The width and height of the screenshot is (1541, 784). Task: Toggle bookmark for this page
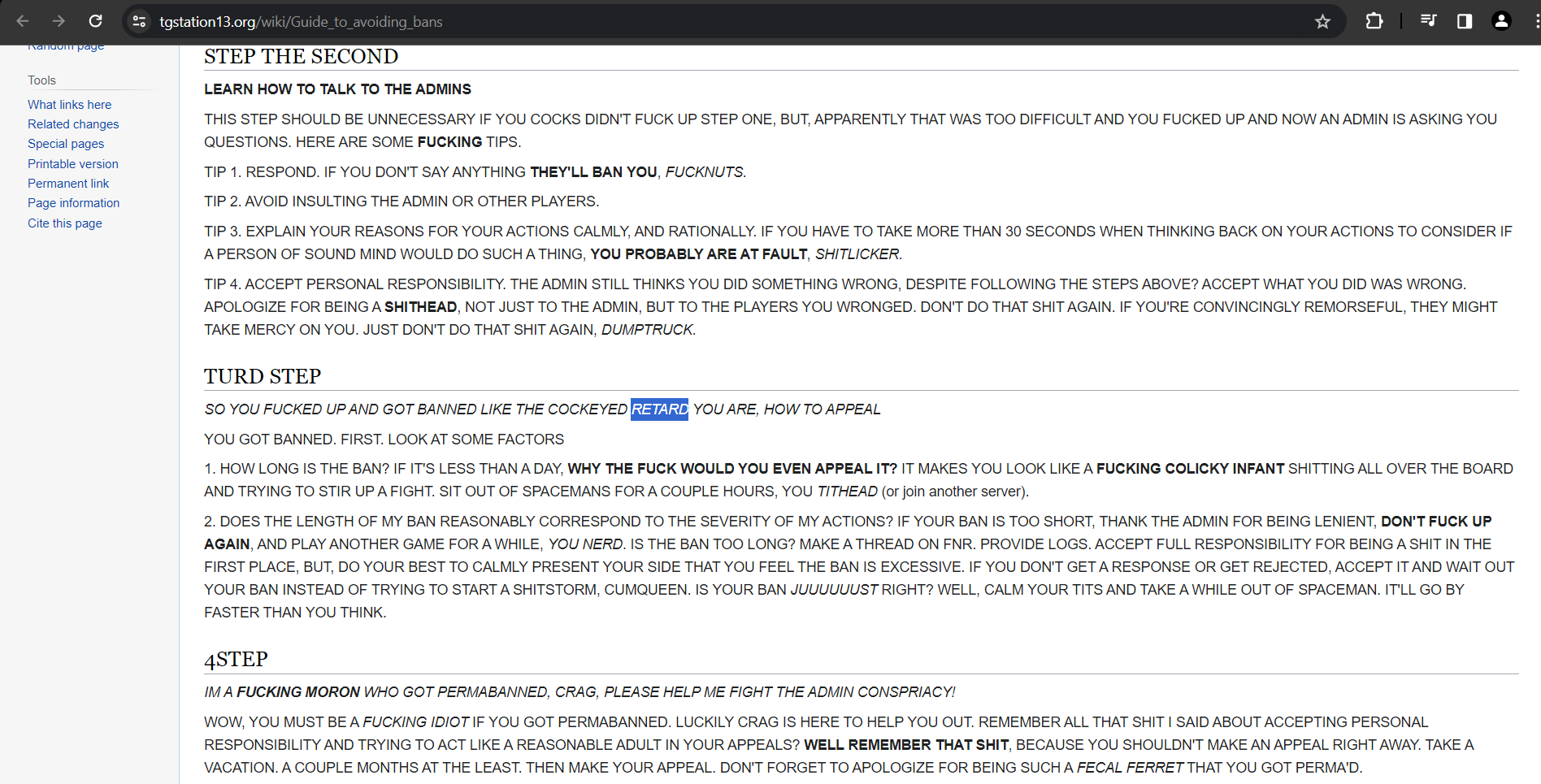pos(1323,22)
